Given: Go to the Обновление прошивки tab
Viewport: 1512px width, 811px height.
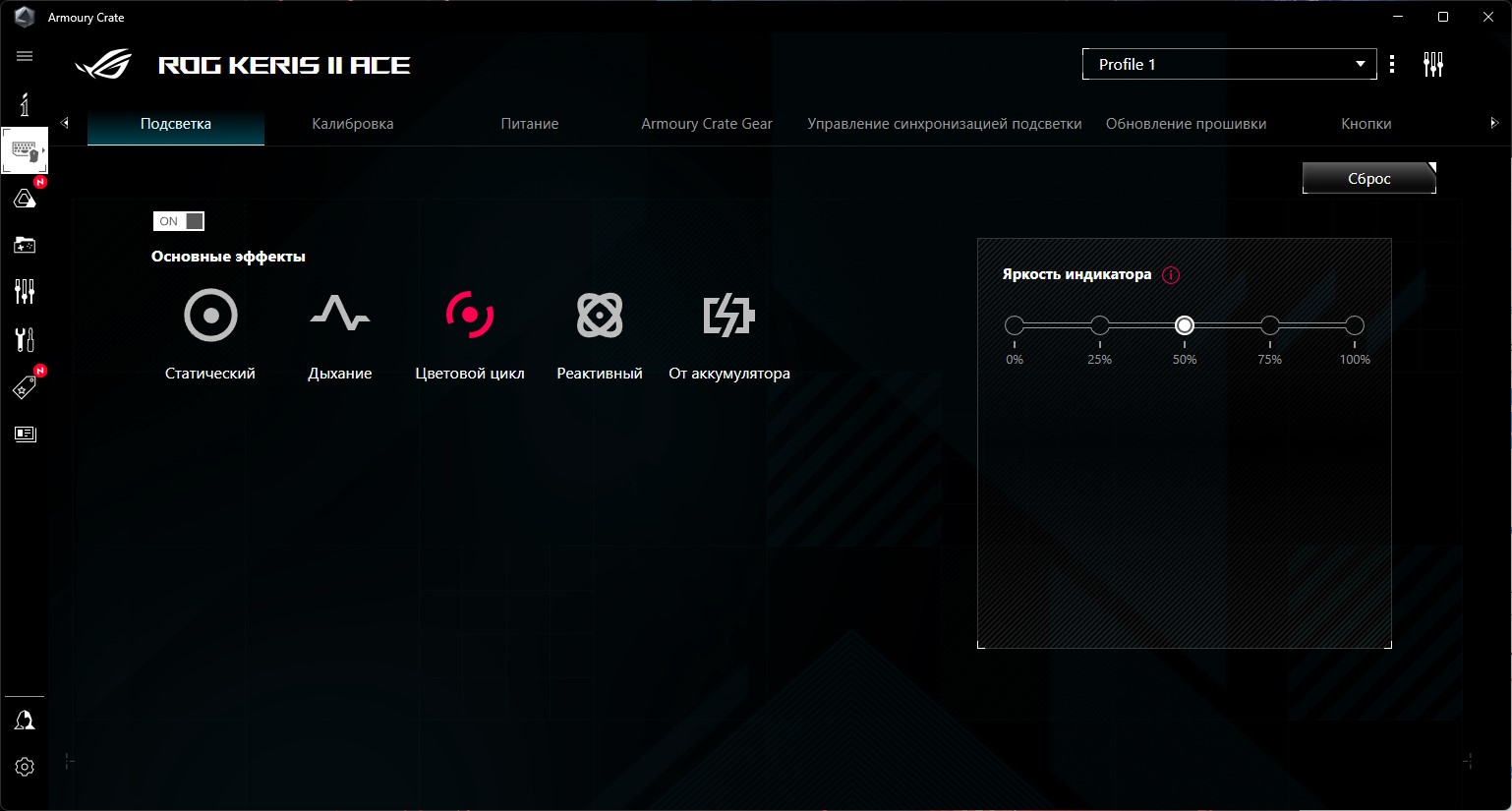Looking at the screenshot, I should 1186,124.
